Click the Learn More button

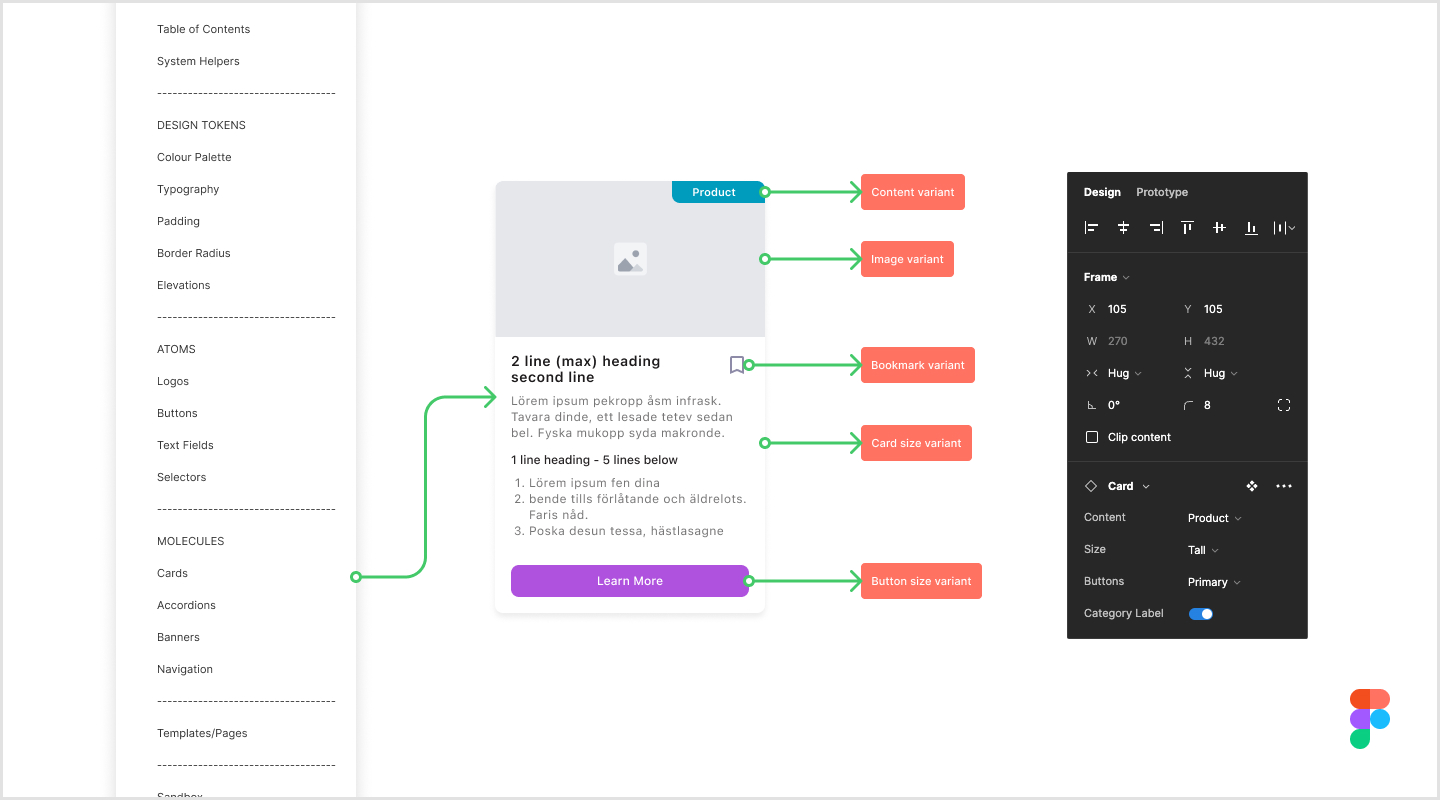[630, 581]
